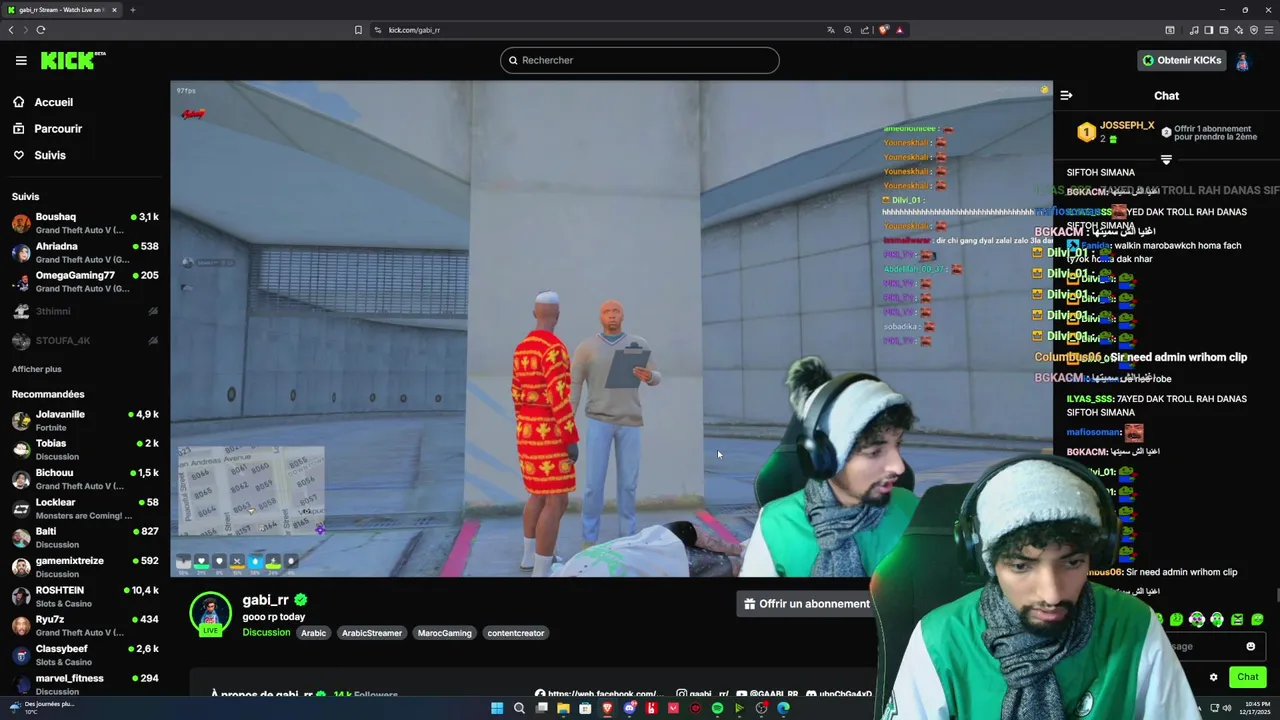Open JOSSEPH_X top gifter entry
Screen dimensions: 1280x720
1115,132
